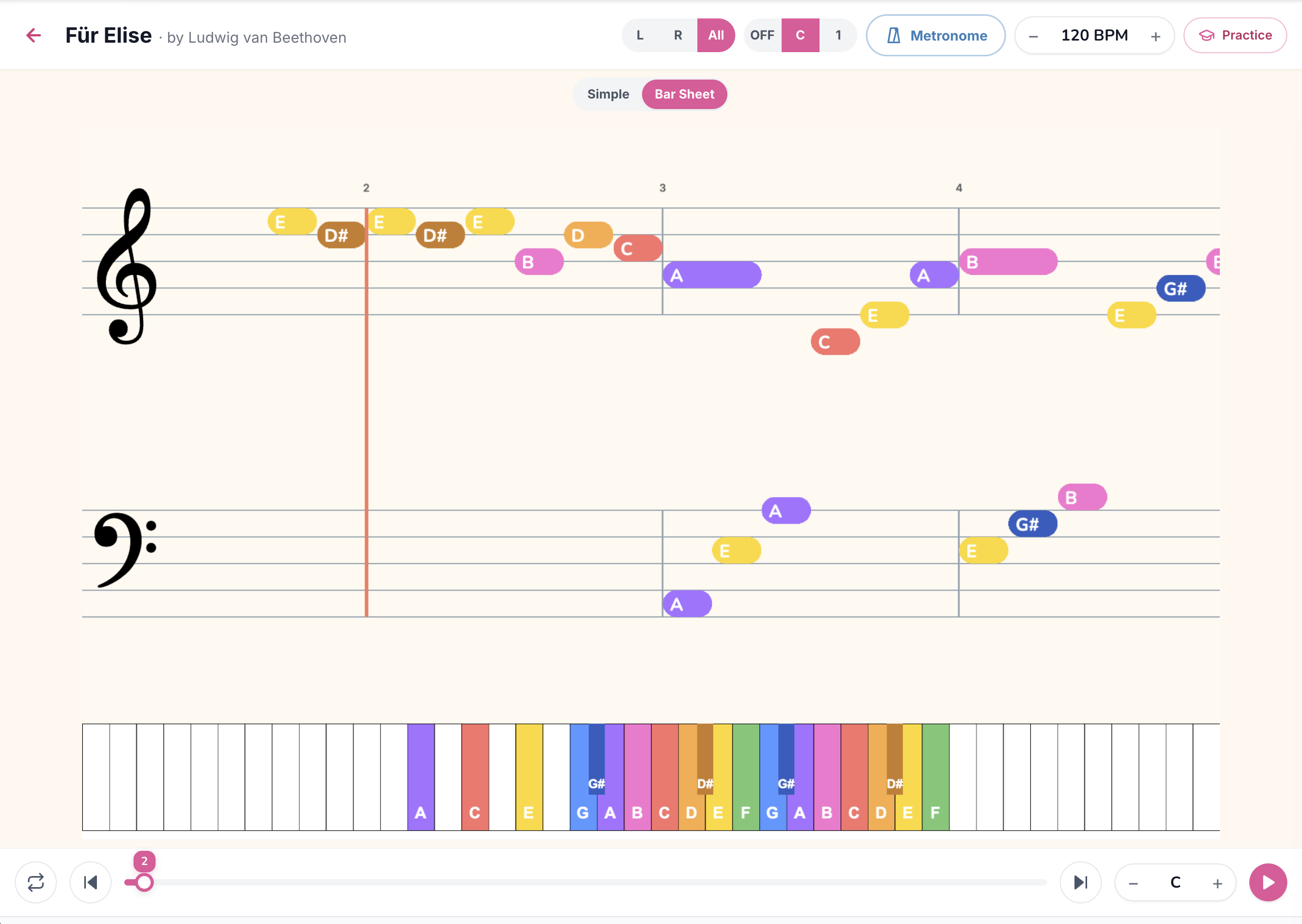Click the 120 BPM value
Image resolution: width=1302 pixels, height=924 pixels.
coord(1094,35)
